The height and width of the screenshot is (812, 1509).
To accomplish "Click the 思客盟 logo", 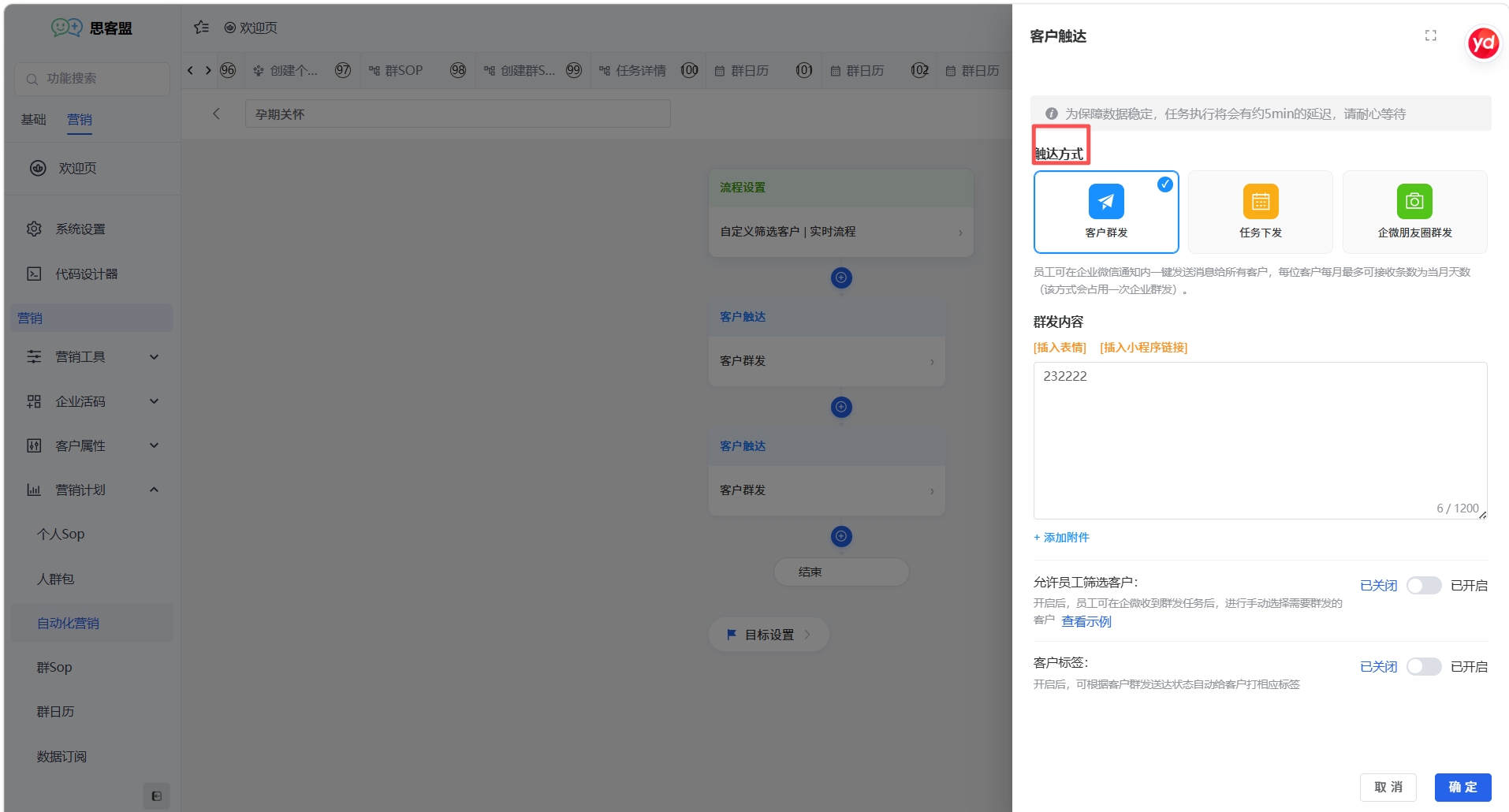I will [91, 28].
